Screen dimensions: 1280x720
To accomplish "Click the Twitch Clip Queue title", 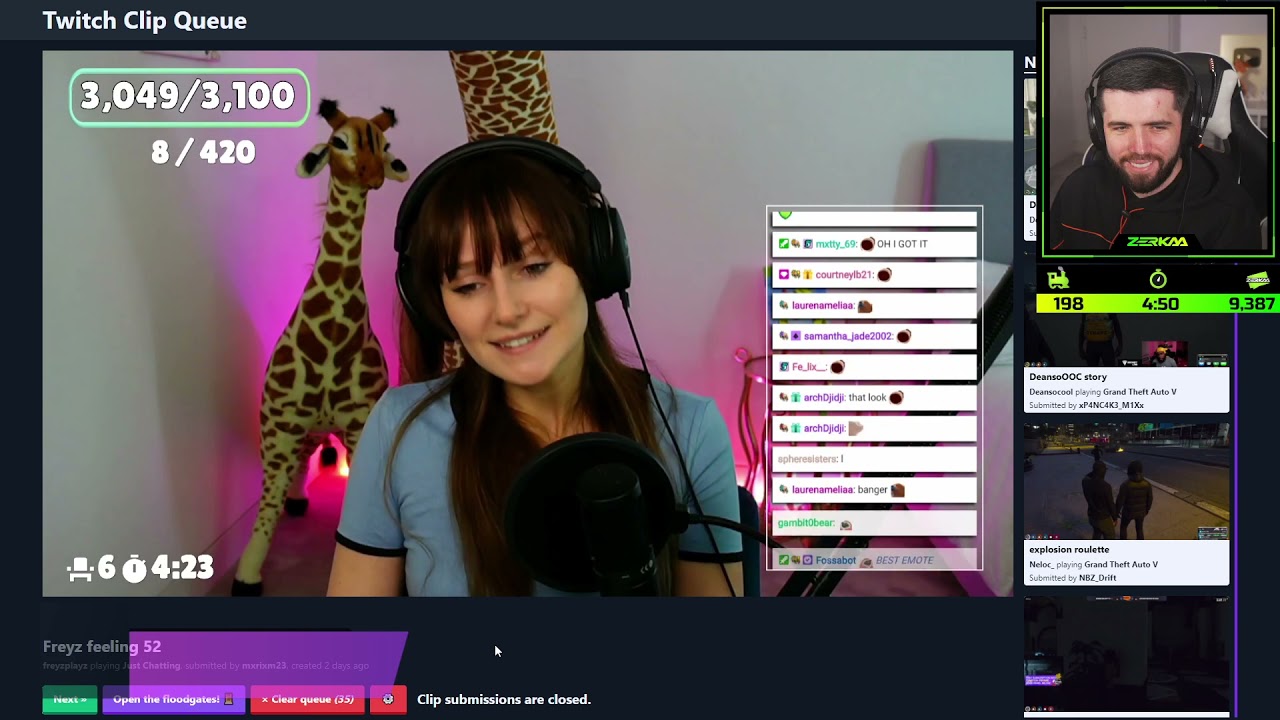I will 145,20.
